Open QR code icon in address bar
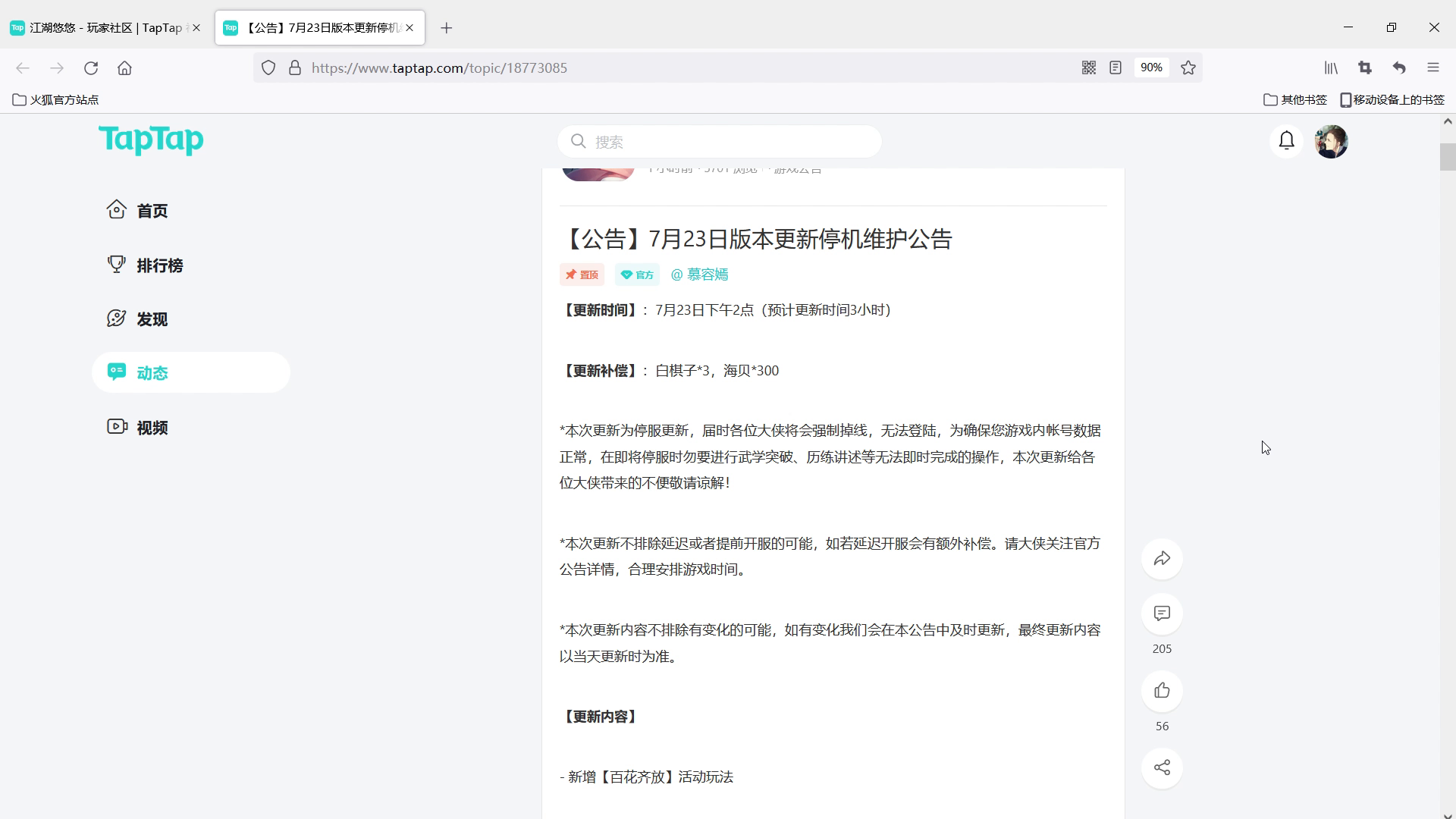Screen dimensions: 1456x819 (x=1089, y=68)
